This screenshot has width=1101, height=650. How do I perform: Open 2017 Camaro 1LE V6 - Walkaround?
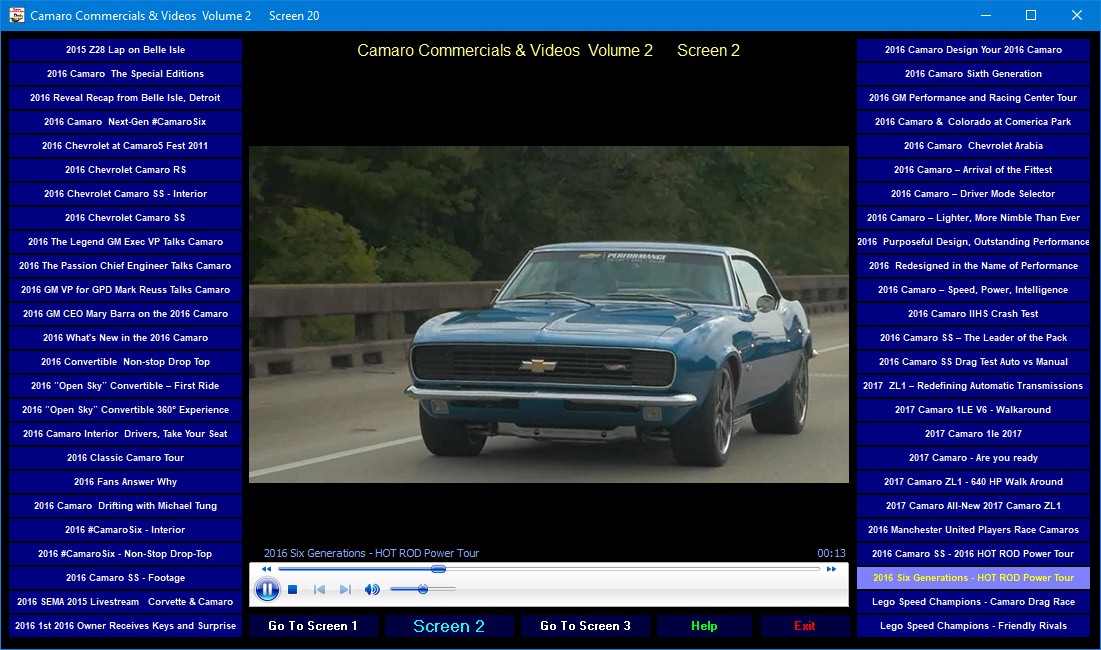(973, 410)
